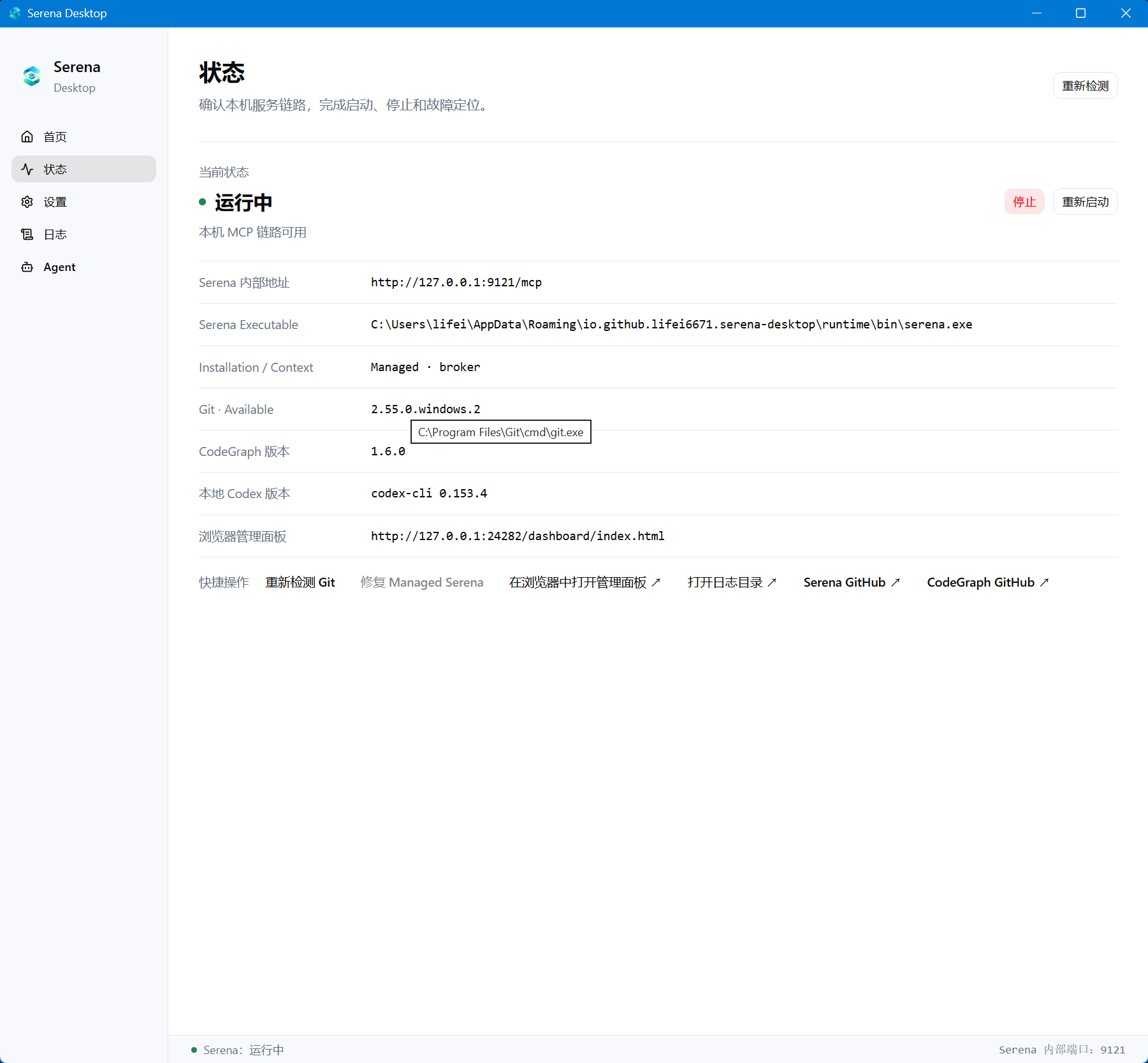The width and height of the screenshot is (1148, 1063).
Task: Click the Serena MCP address http://127.0.0.1:9121/mcp
Action: (x=456, y=282)
